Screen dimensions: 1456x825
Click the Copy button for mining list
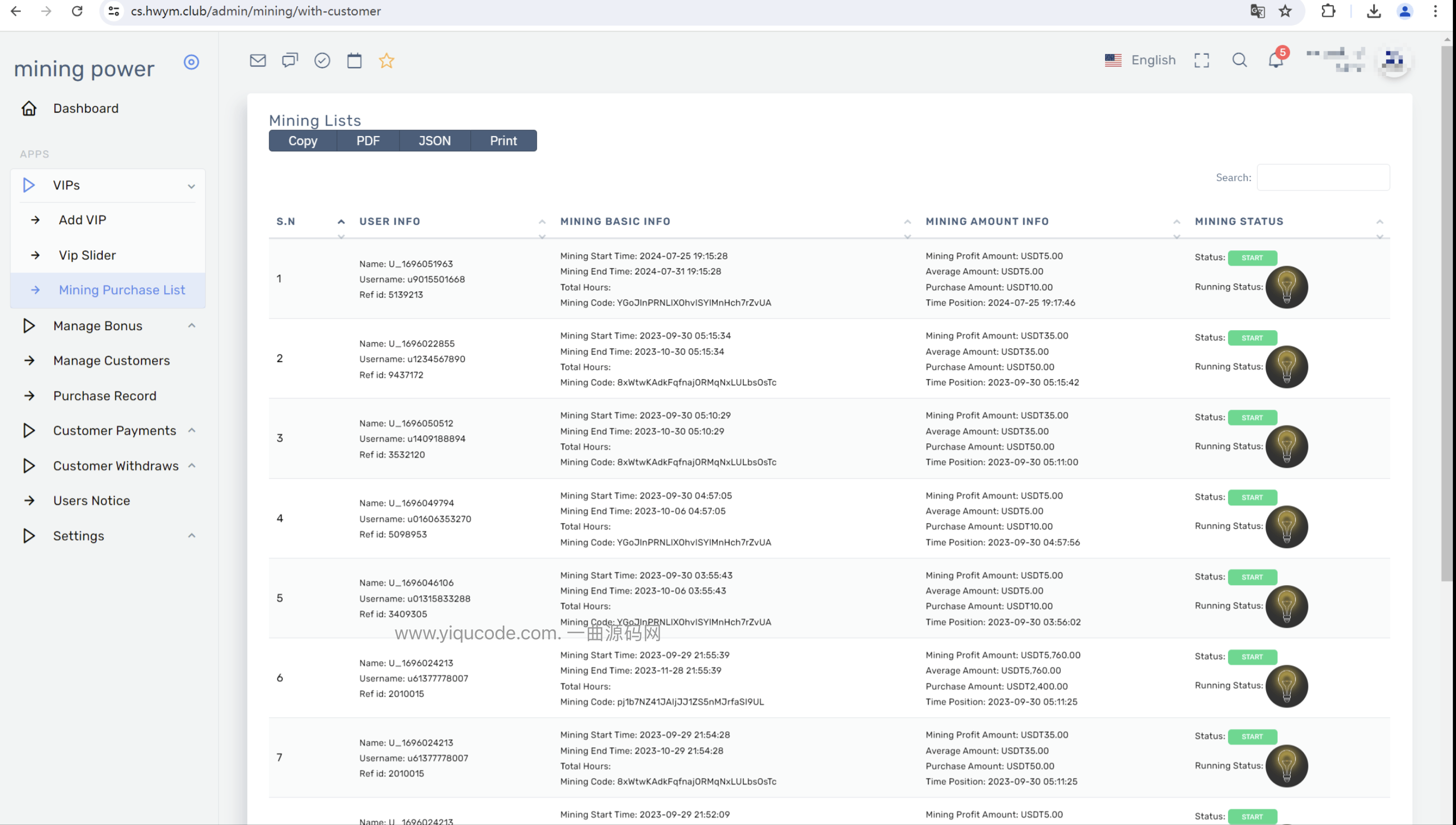pyautogui.click(x=303, y=140)
